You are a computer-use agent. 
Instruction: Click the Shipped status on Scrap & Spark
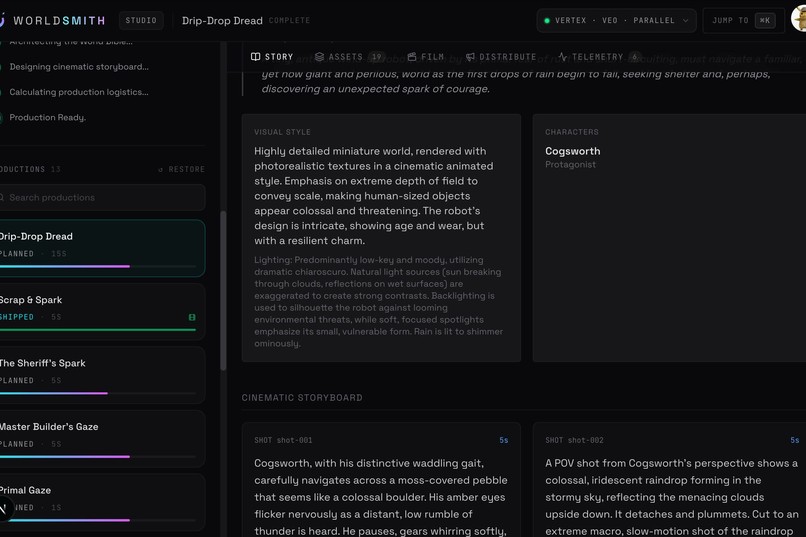tap(16, 317)
